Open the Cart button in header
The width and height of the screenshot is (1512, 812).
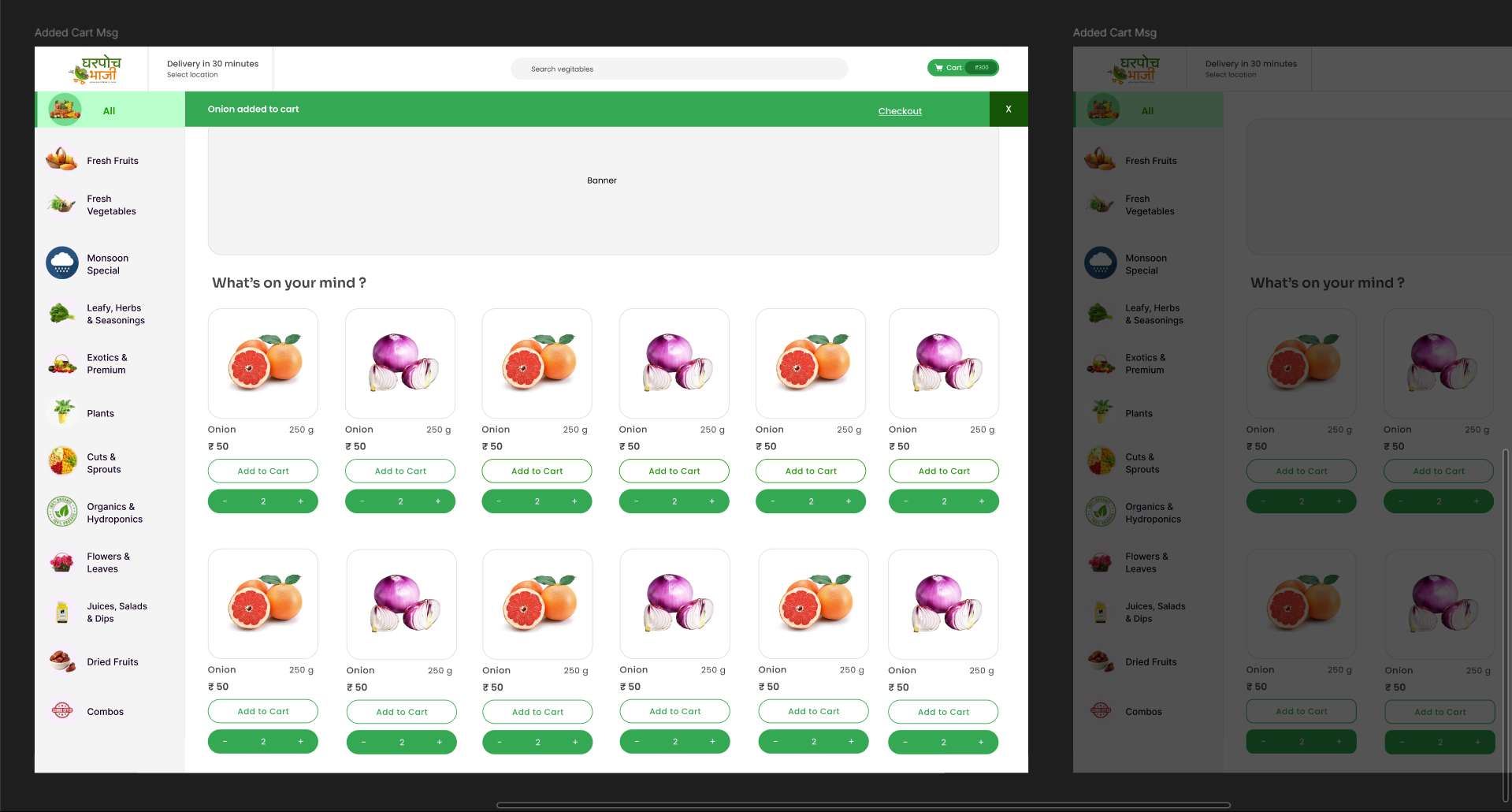(x=963, y=68)
